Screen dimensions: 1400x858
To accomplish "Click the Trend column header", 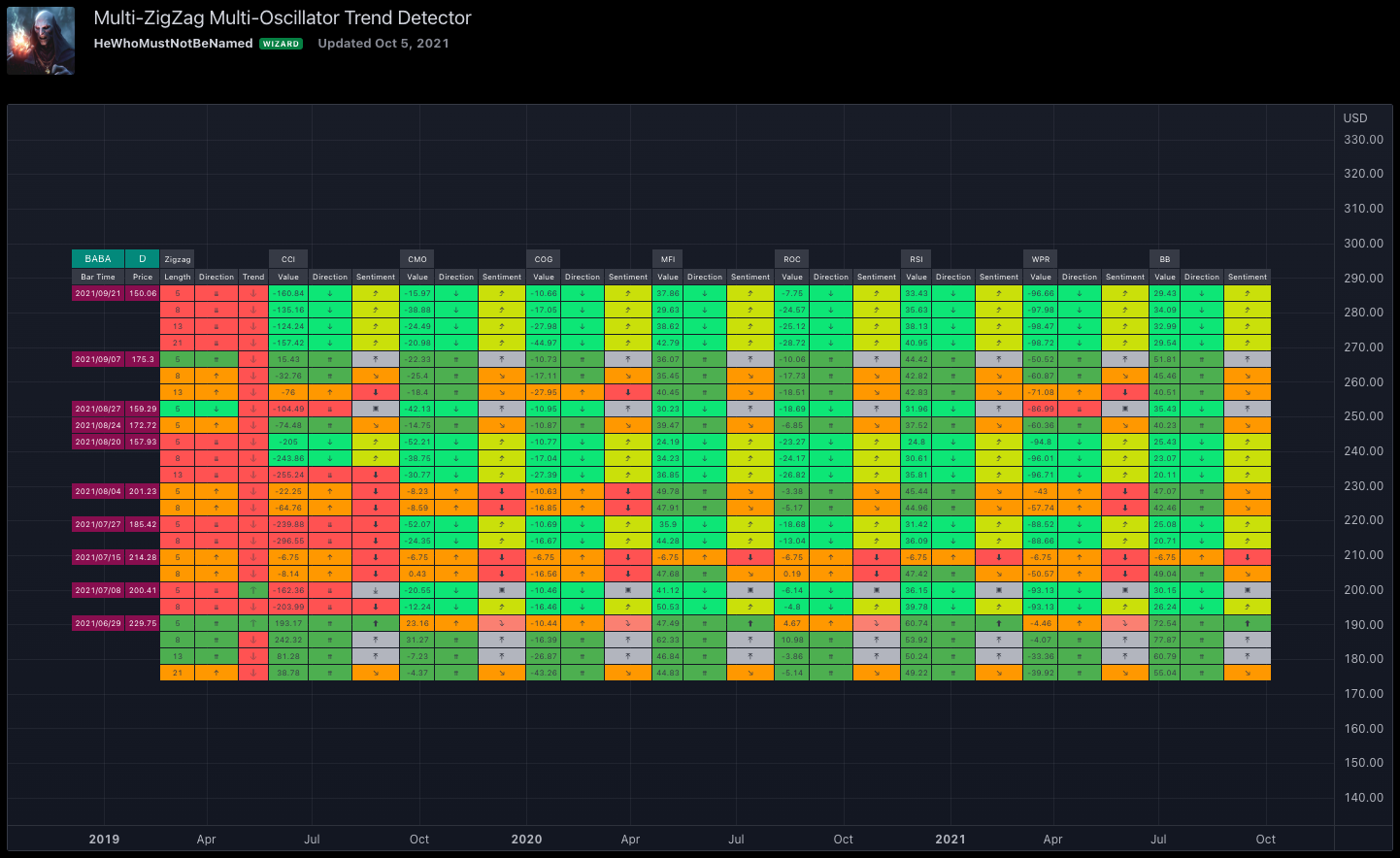I will pos(253,277).
